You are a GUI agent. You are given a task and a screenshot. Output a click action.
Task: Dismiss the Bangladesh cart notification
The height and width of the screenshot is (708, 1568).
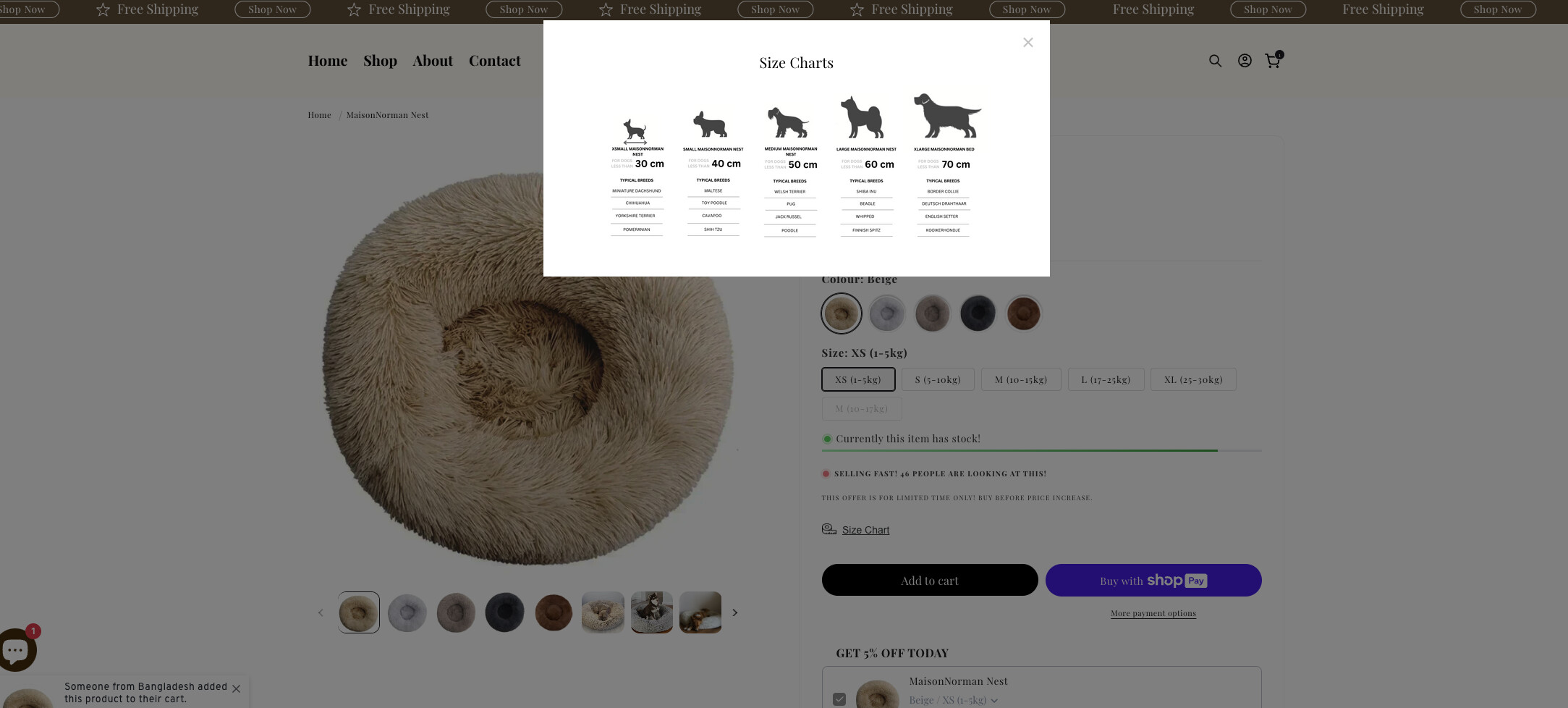pos(236,688)
